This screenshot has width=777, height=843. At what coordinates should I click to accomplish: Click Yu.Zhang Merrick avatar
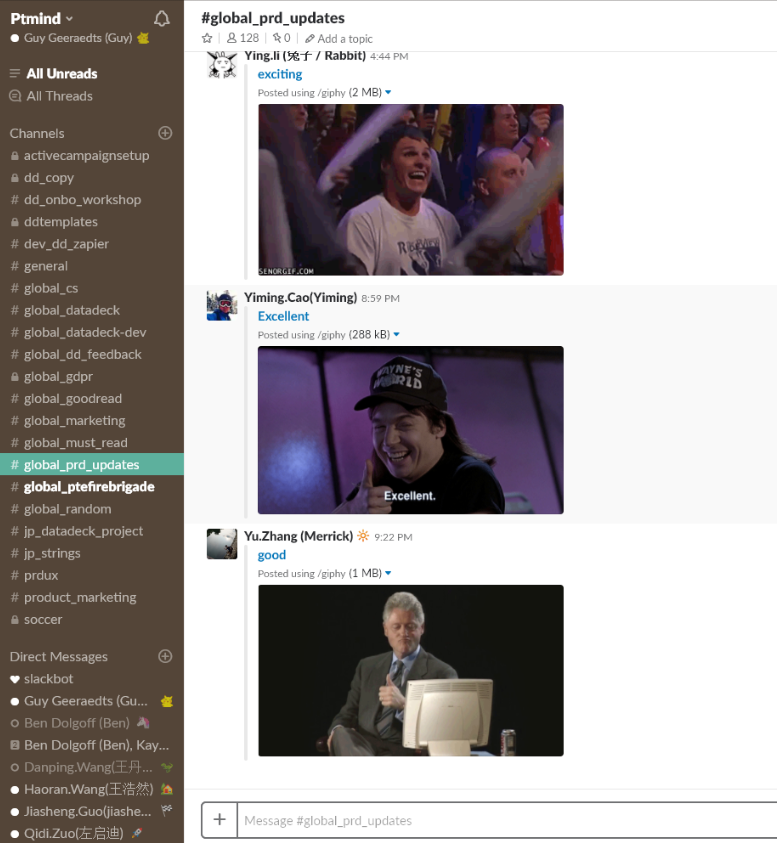(222, 544)
